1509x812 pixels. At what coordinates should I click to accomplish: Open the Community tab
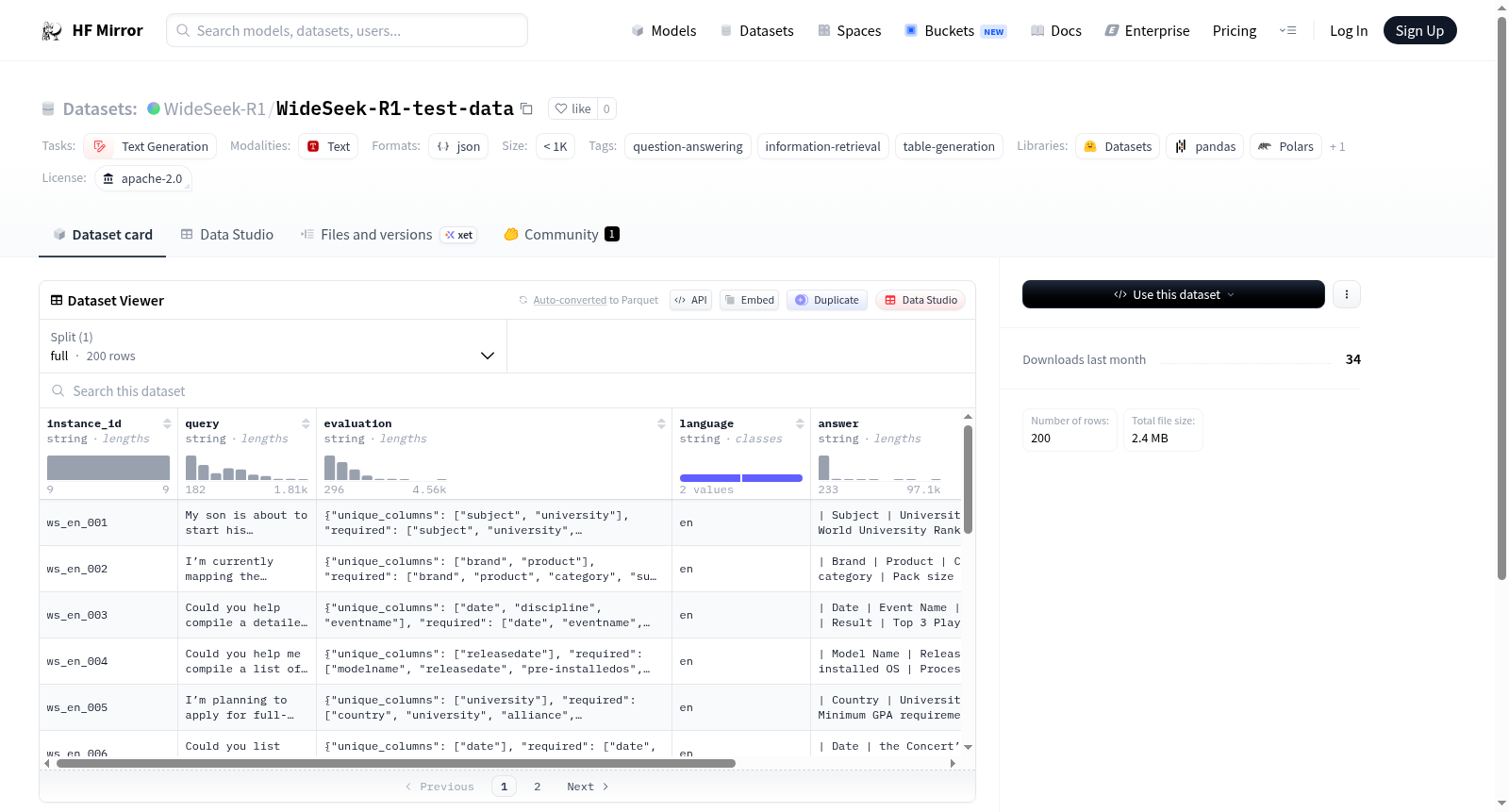click(562, 235)
